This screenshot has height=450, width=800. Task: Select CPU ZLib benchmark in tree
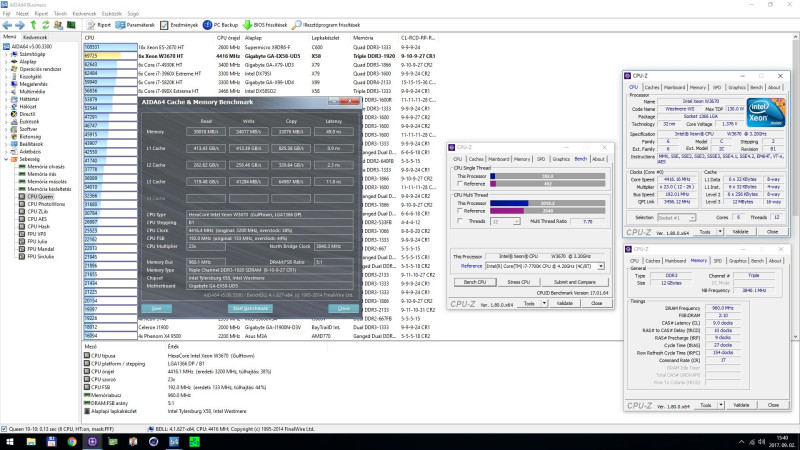pos(33,211)
